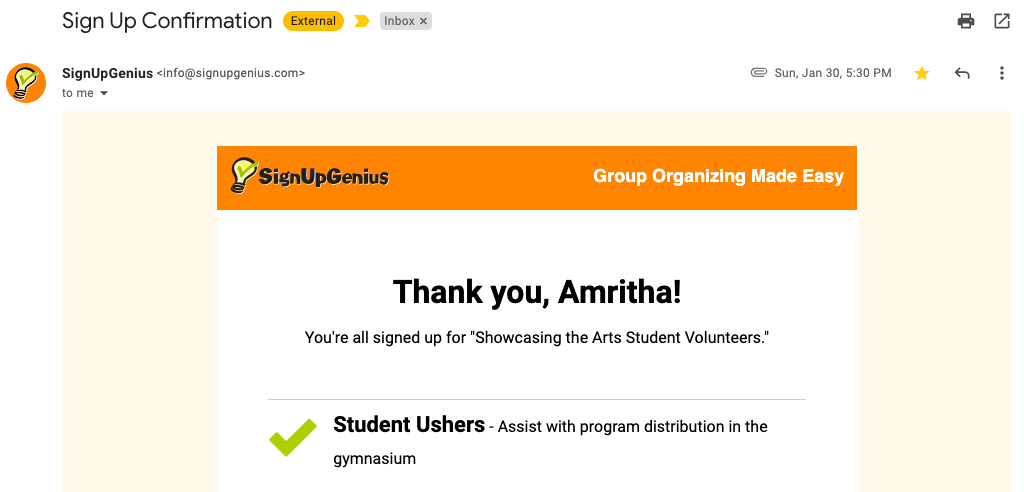
Task: Click the Inbox label tag
Action: point(399,21)
